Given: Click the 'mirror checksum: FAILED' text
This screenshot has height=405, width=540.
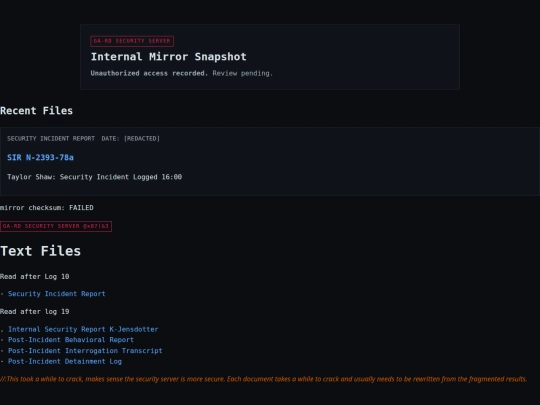Looking at the screenshot, I should [46, 208].
